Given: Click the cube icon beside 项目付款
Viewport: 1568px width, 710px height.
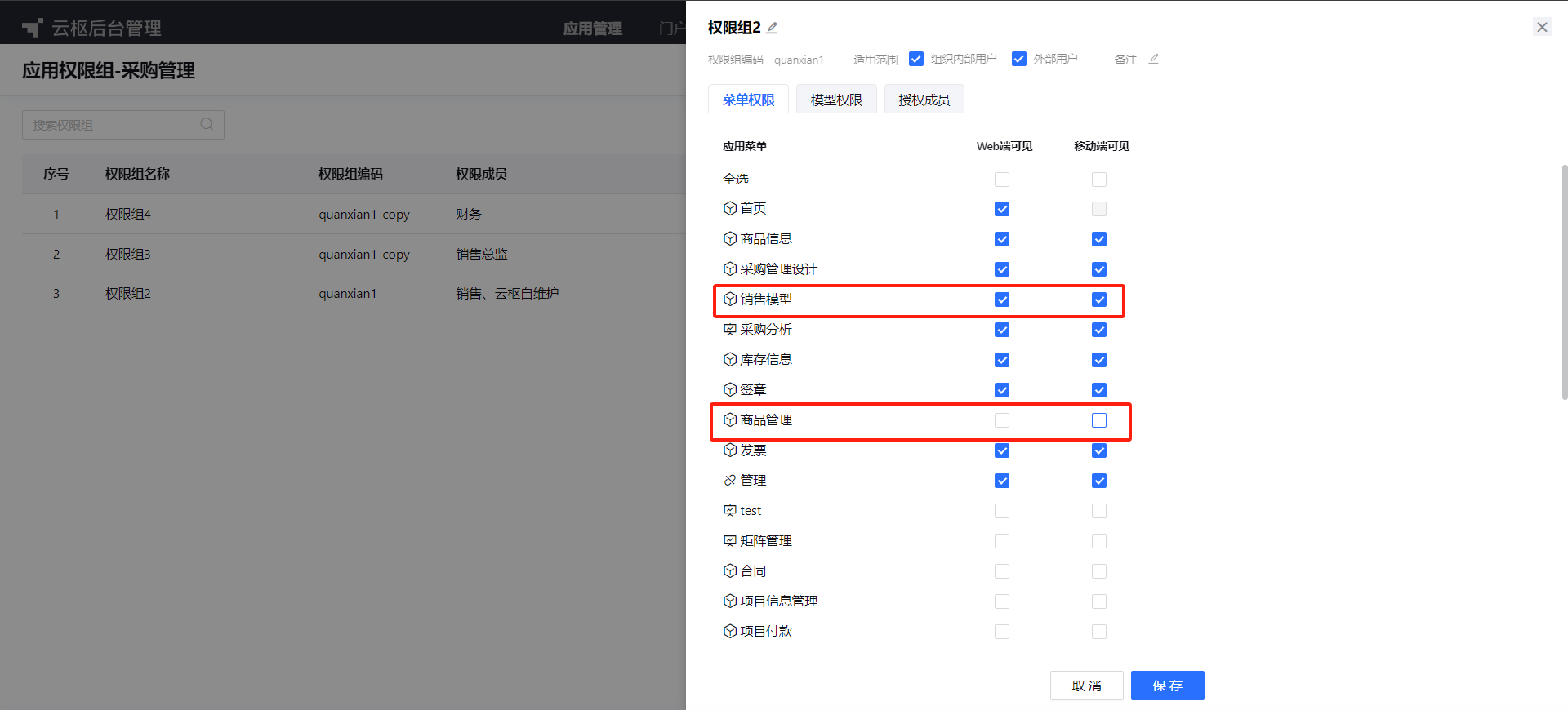Looking at the screenshot, I should [730, 631].
